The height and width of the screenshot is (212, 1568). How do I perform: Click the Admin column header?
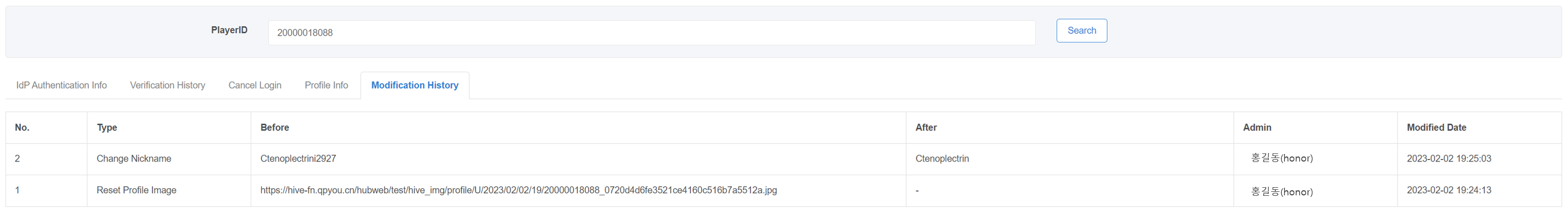tap(1256, 128)
